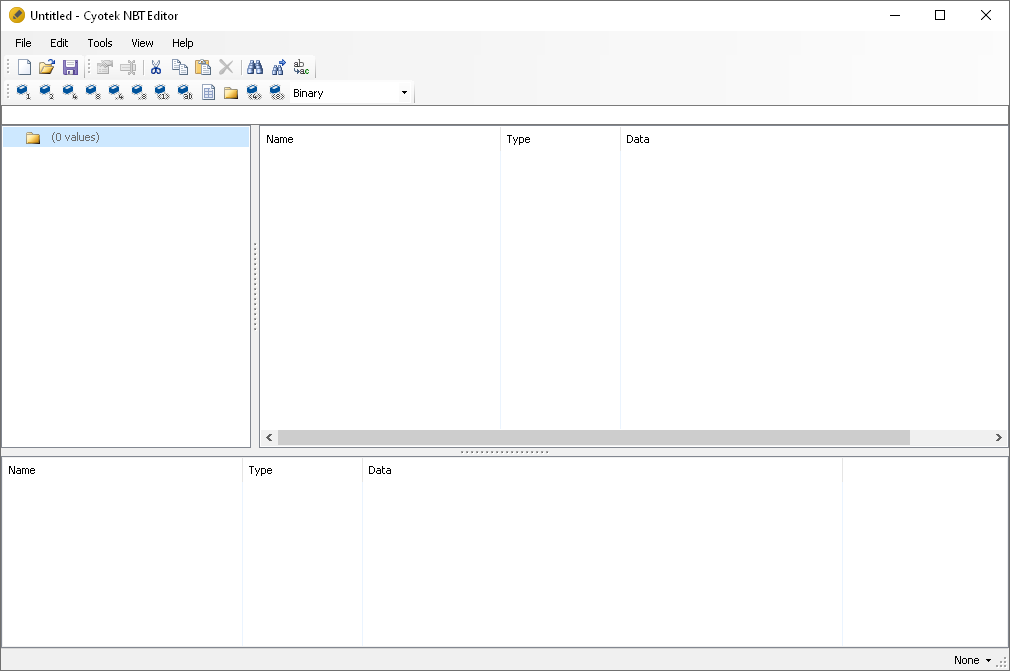This screenshot has height=671, width=1010.
Task: Click Find Next binoculars with arrow icon
Action: click(x=278, y=67)
